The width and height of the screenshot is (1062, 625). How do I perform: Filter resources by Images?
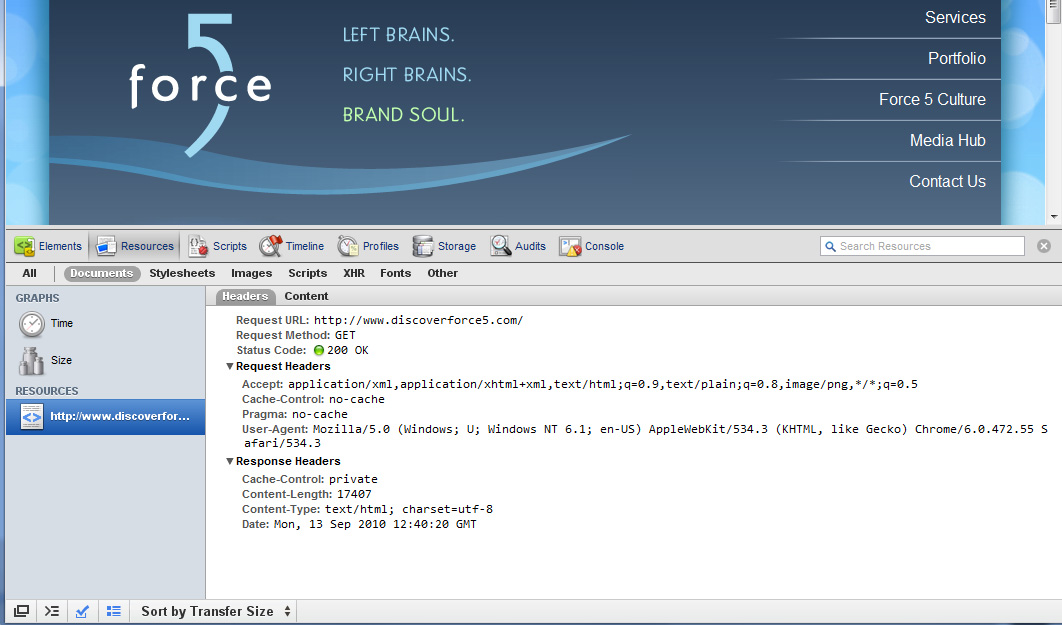[x=251, y=274]
